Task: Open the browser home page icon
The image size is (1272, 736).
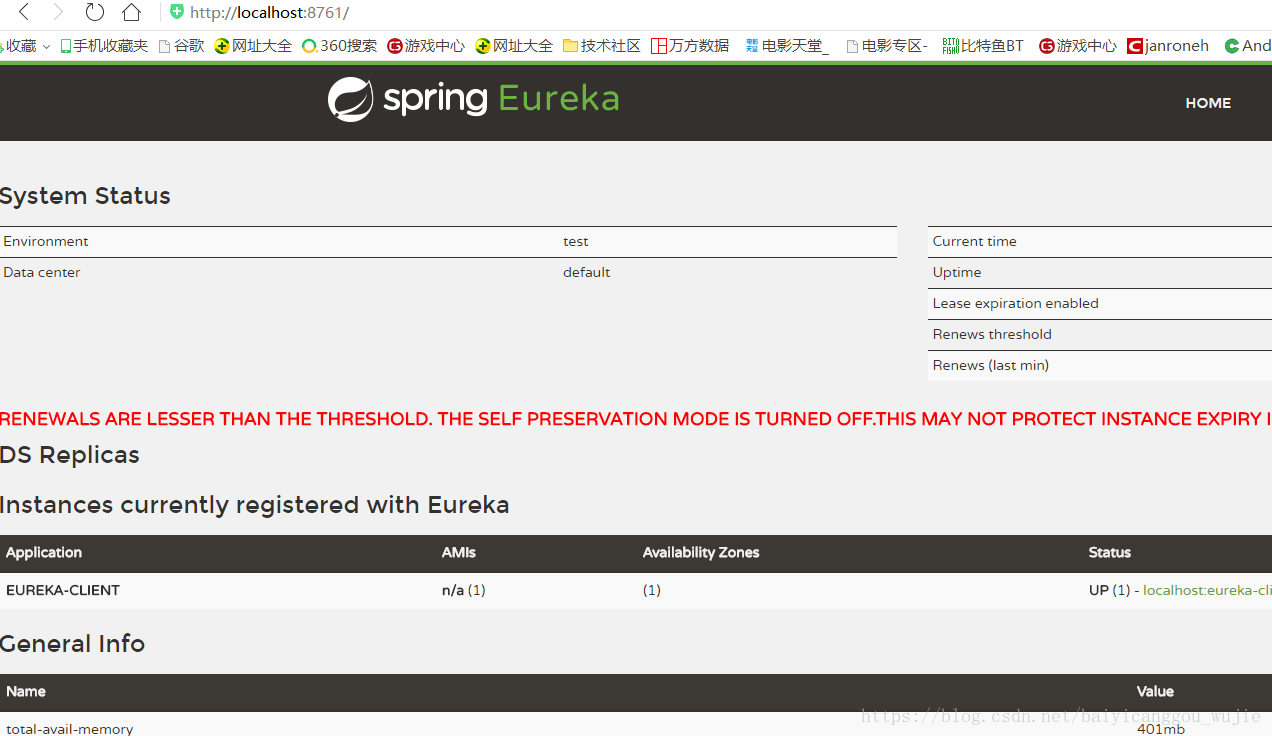Action: click(x=131, y=12)
